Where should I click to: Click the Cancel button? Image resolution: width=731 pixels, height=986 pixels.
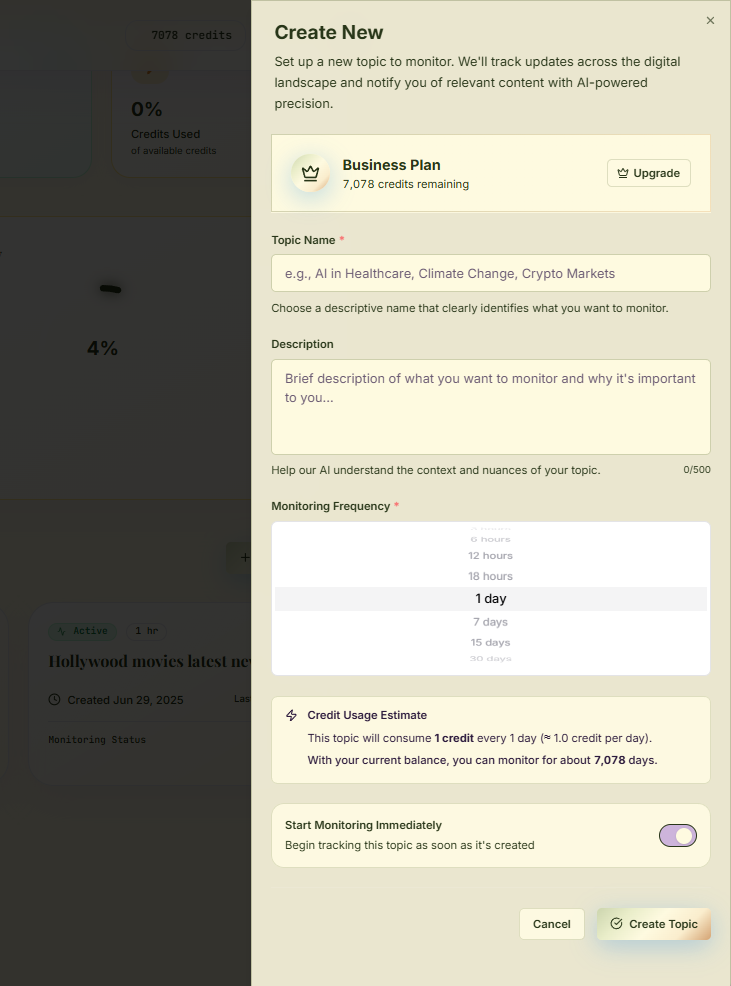[x=551, y=924]
